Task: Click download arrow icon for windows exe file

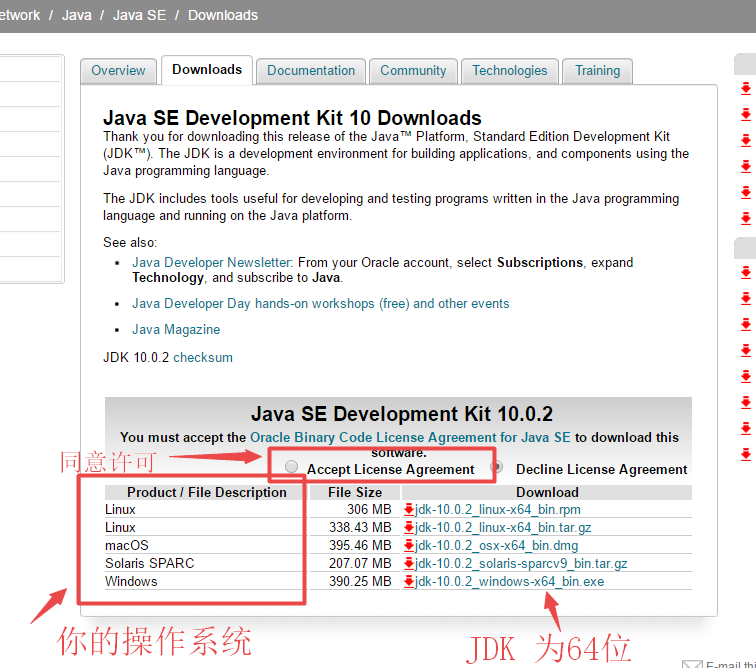Action: [409, 581]
